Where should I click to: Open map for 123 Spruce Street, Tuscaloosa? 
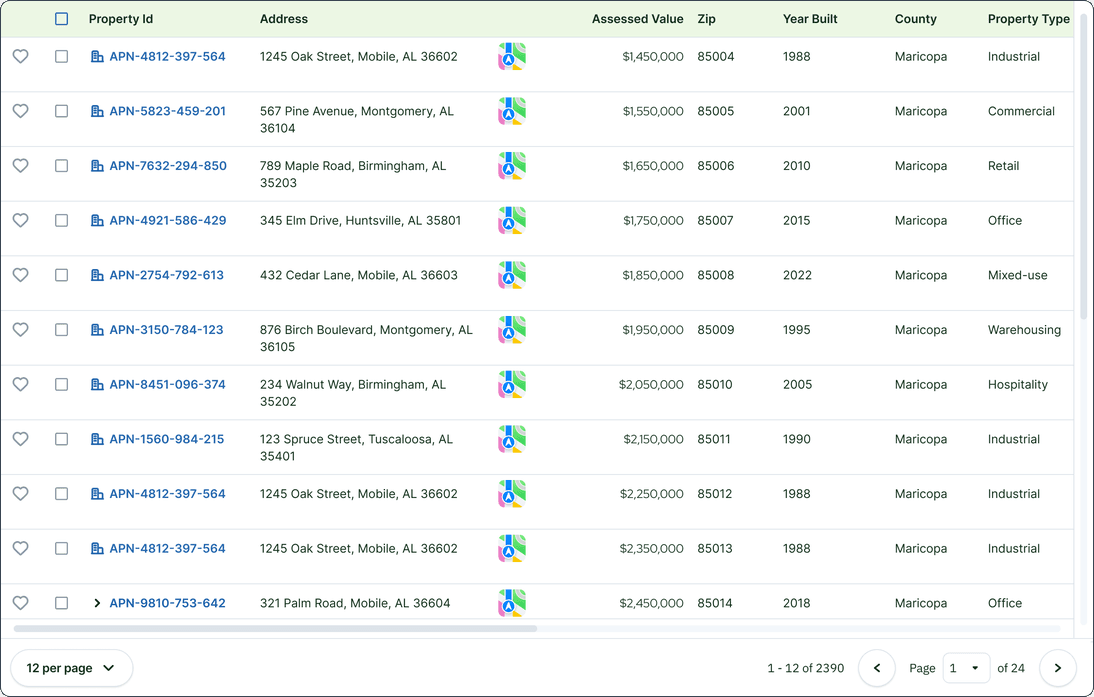tap(511, 439)
